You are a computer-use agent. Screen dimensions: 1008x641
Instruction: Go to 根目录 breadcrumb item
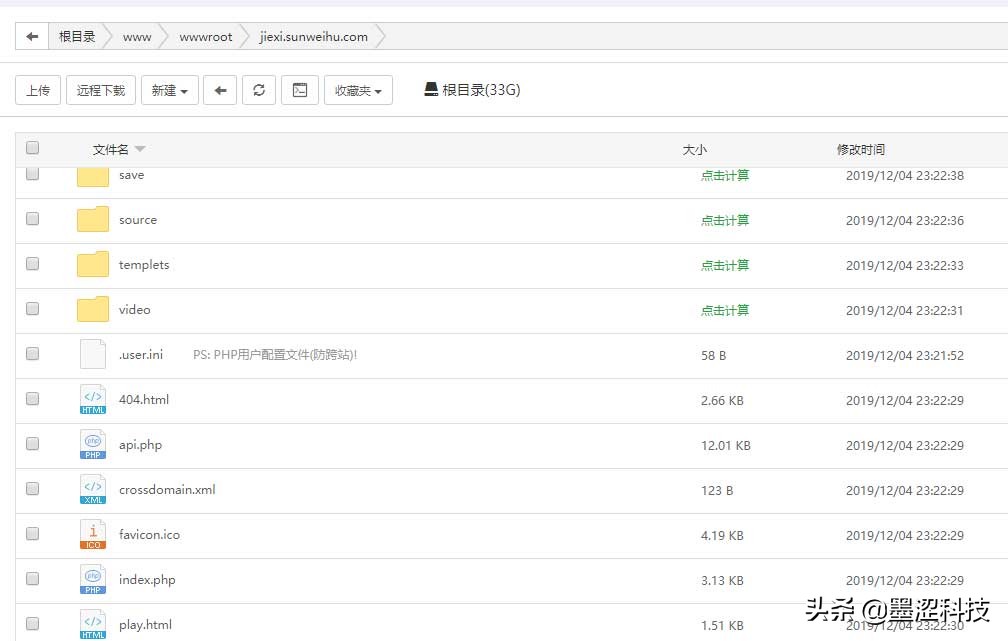click(77, 37)
